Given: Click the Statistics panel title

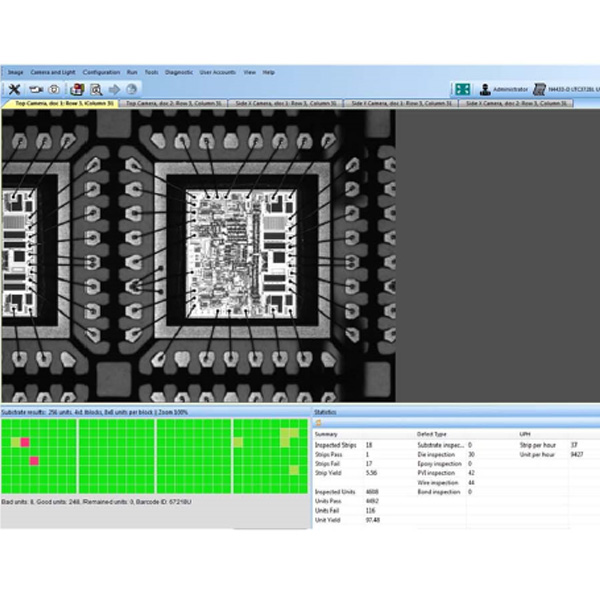Looking at the screenshot, I should (x=325, y=412).
